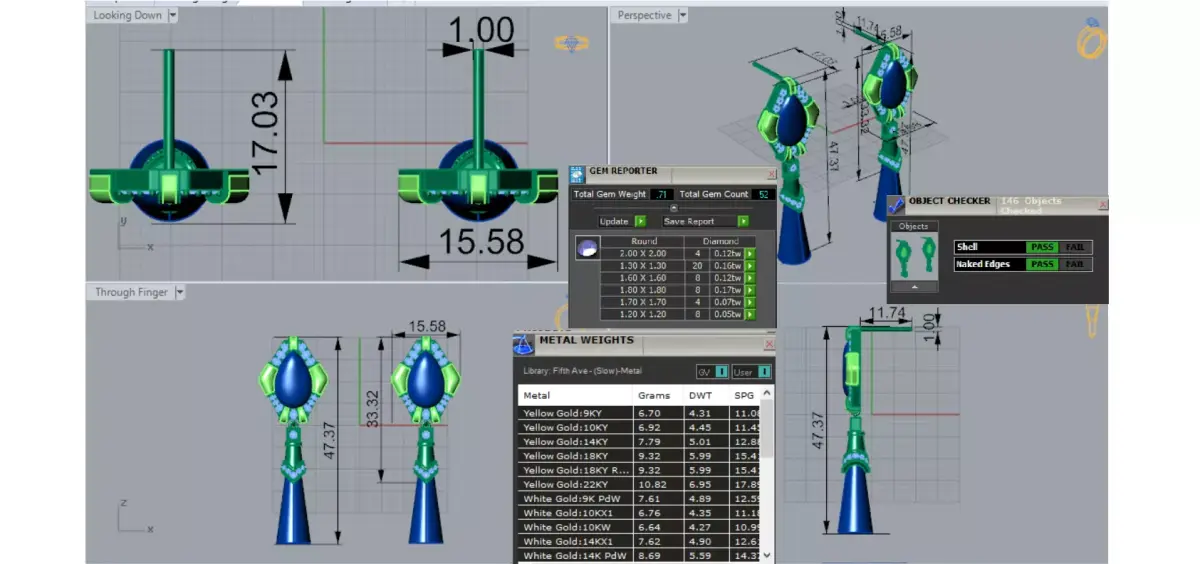1200x564 pixels.
Task: Select the White Gold:14KX1 row
Action: coord(640,541)
